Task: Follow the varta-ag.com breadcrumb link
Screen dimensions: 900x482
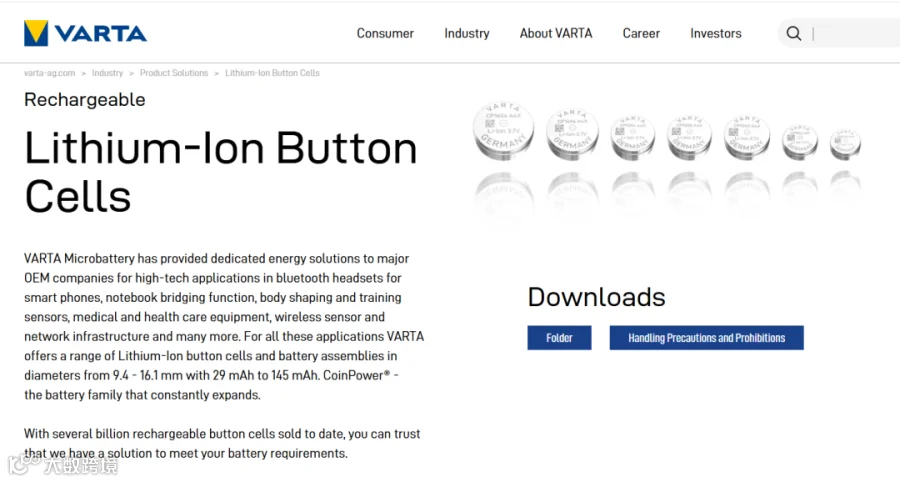Action: tap(49, 73)
